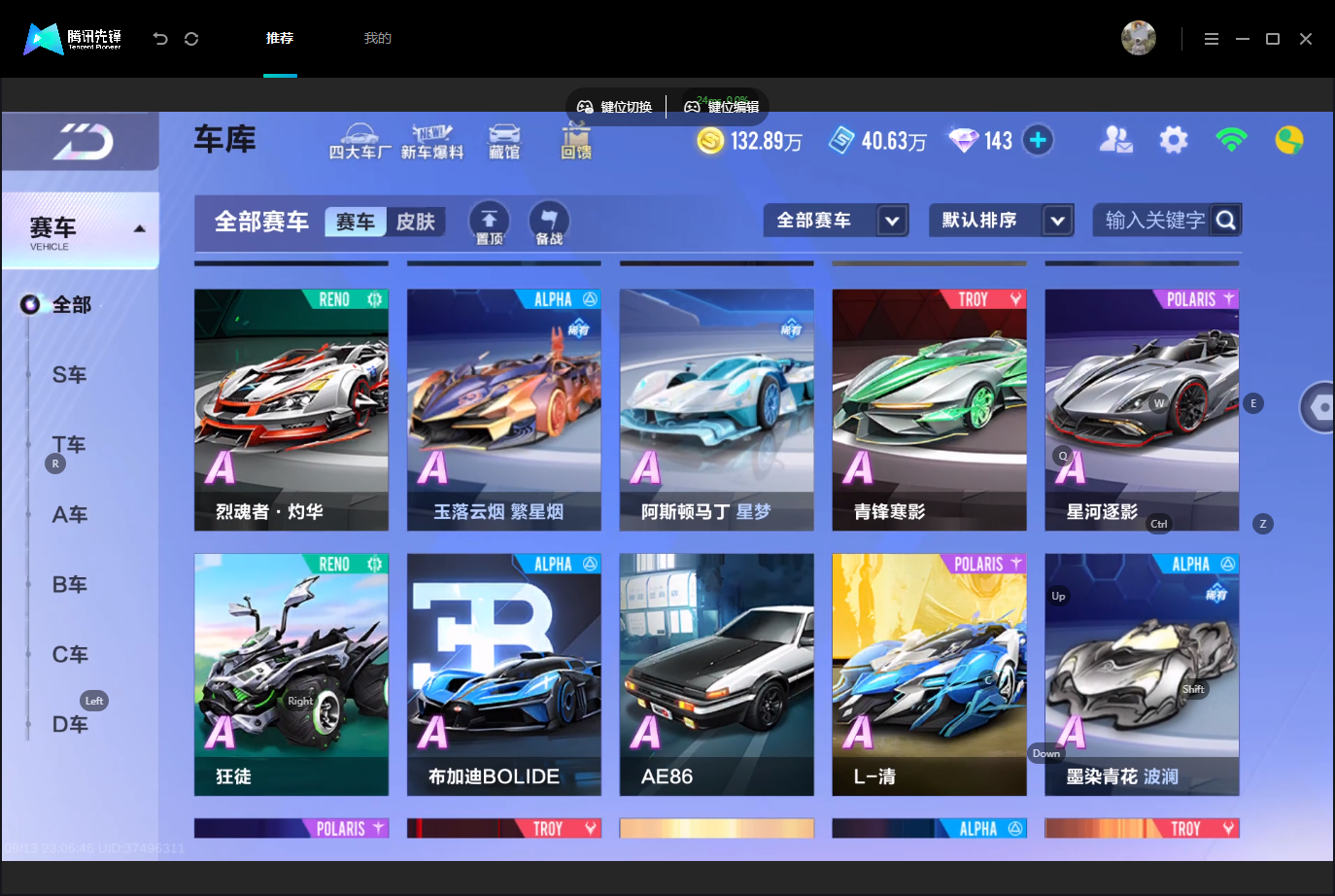Select the 布加迪BOLIDE car card
The height and width of the screenshot is (896, 1335).
click(504, 675)
